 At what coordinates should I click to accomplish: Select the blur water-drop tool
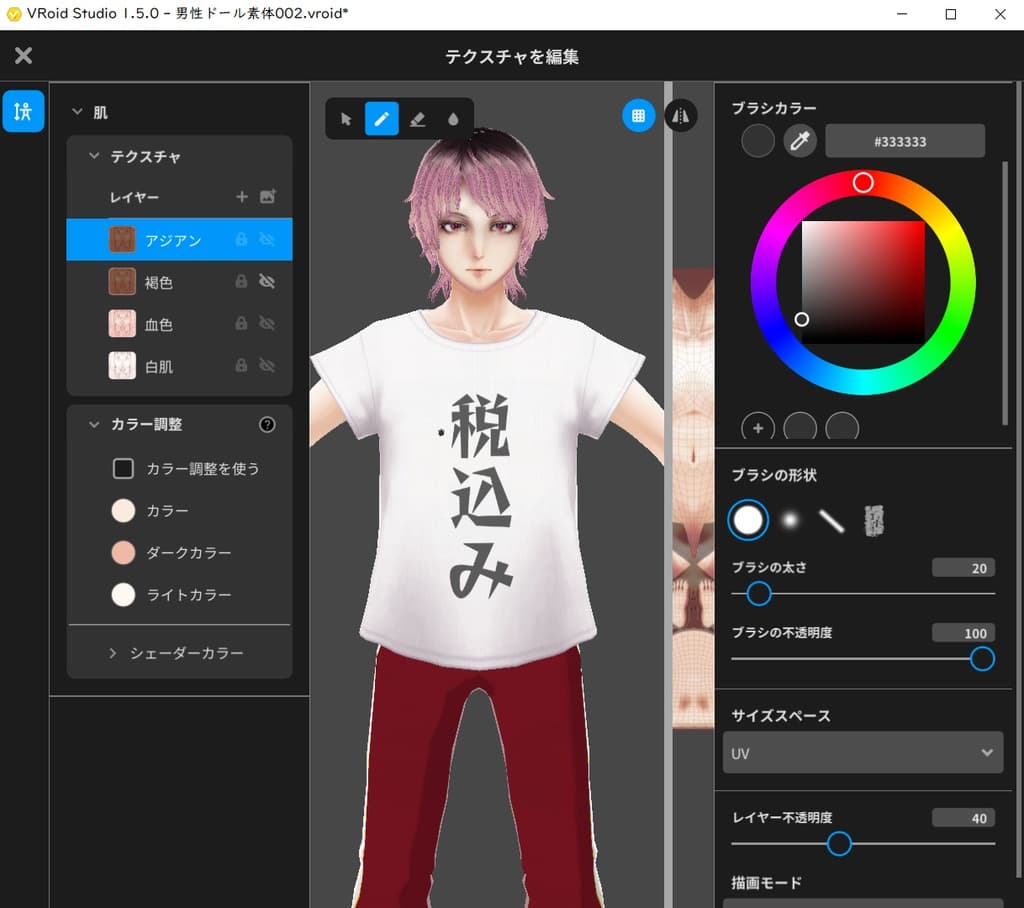click(x=455, y=119)
